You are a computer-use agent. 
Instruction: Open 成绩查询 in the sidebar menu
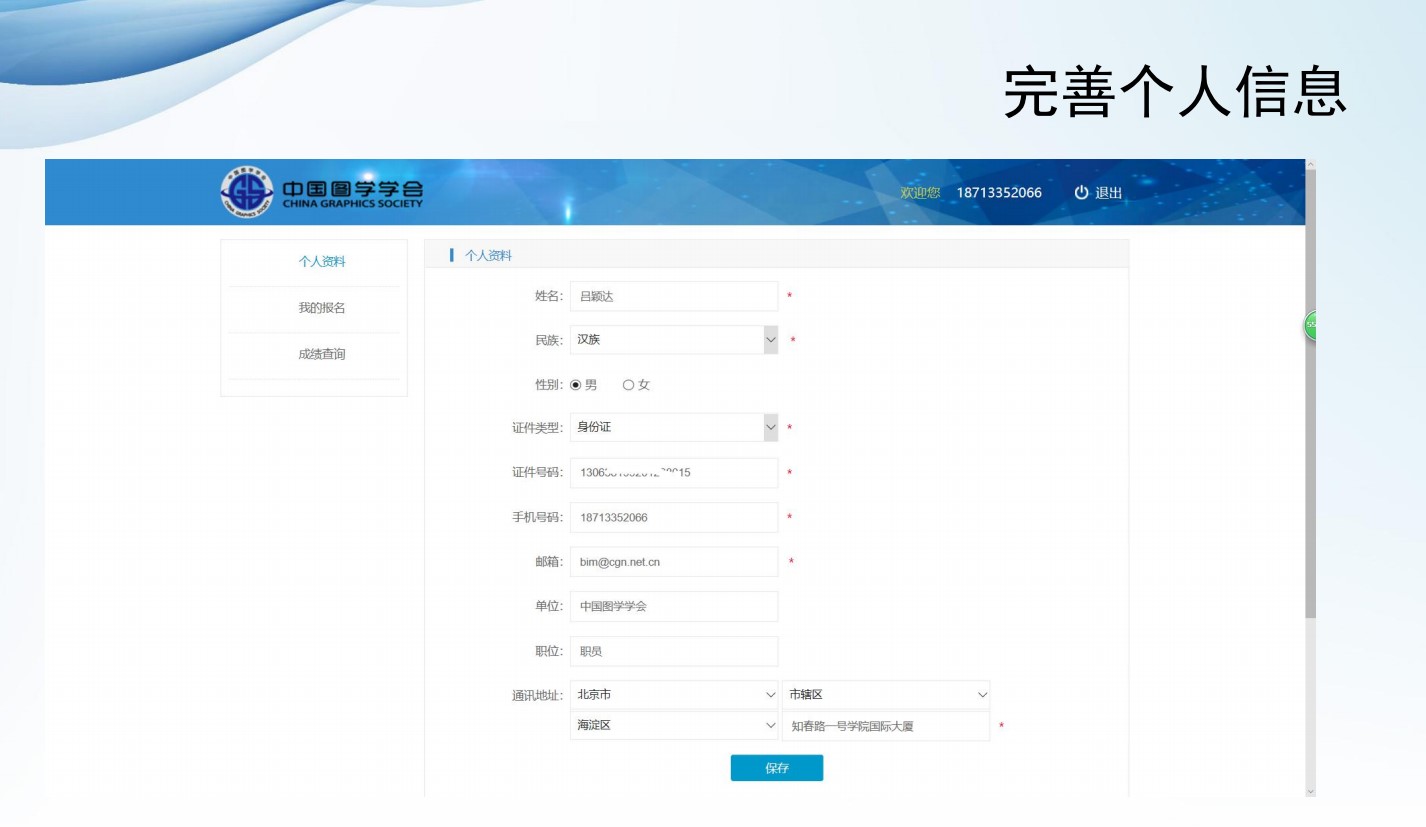coord(322,354)
